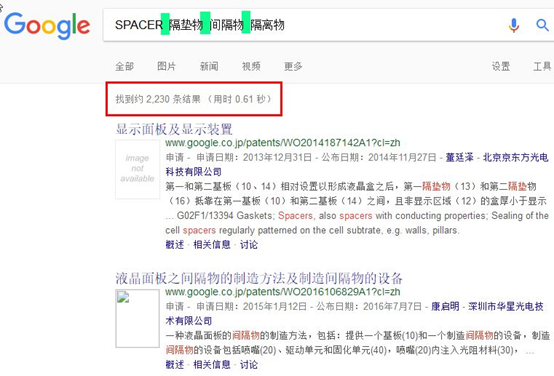This screenshot has width=554, height=376.
Task: Switch to the 新闻 tab
Action: [x=209, y=66]
